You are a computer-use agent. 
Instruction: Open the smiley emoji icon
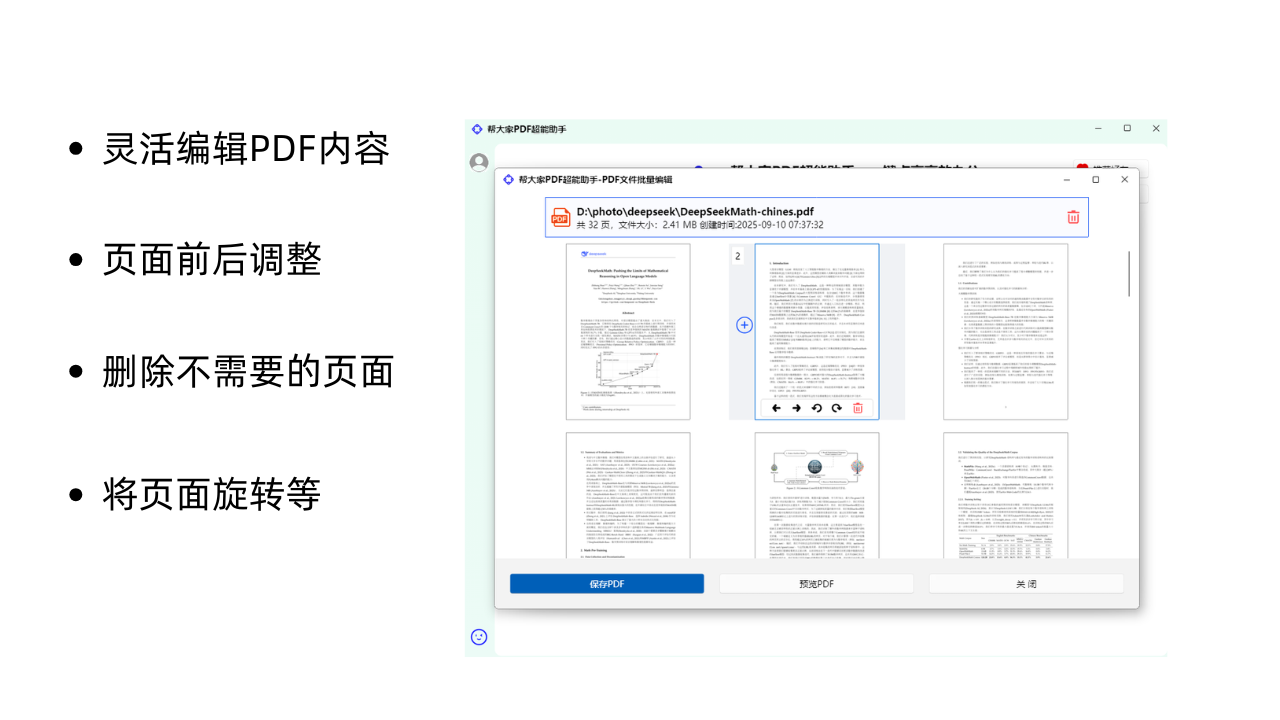point(479,637)
